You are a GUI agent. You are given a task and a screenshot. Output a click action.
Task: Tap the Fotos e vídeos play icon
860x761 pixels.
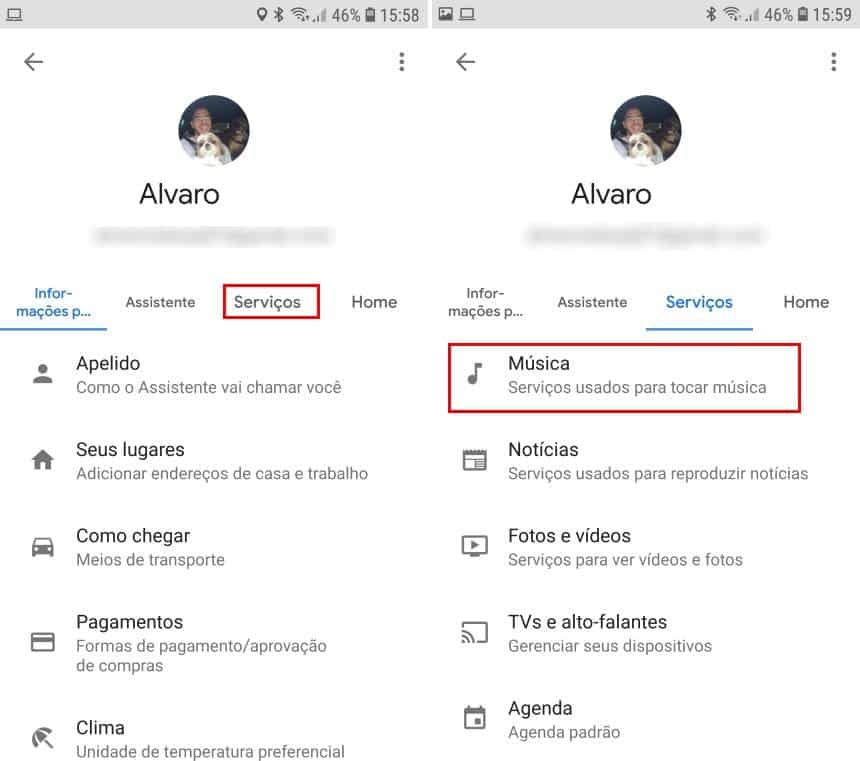pyautogui.click(x=474, y=546)
